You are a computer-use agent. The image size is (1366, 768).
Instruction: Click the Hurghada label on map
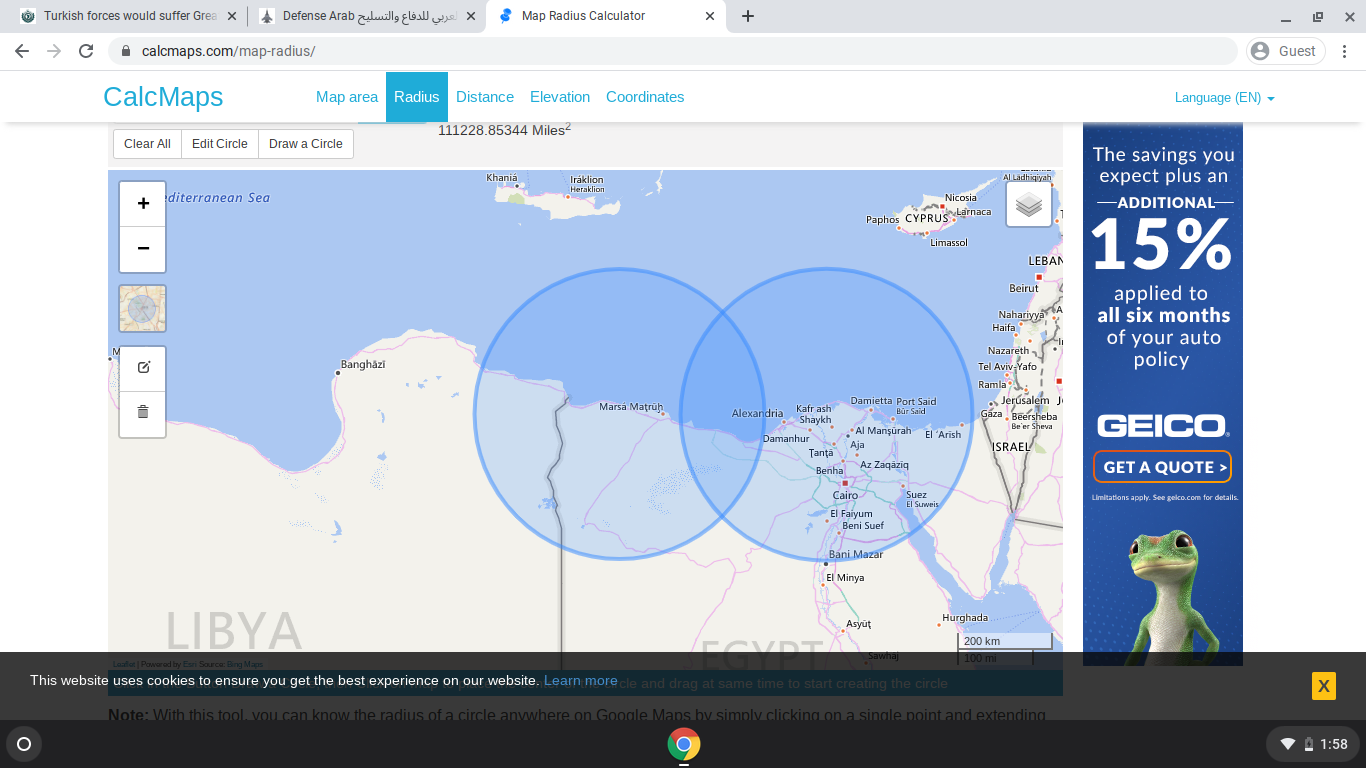[965, 618]
